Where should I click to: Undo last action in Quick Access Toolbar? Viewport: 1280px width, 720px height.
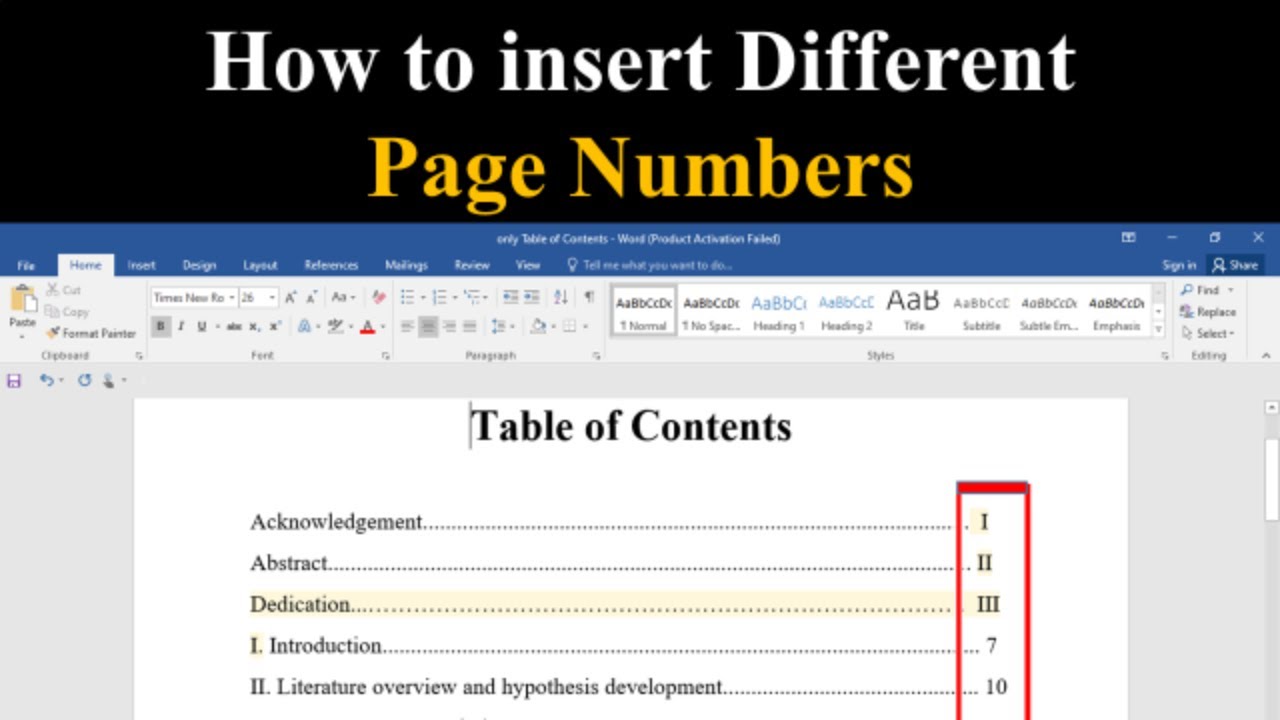click(x=46, y=380)
